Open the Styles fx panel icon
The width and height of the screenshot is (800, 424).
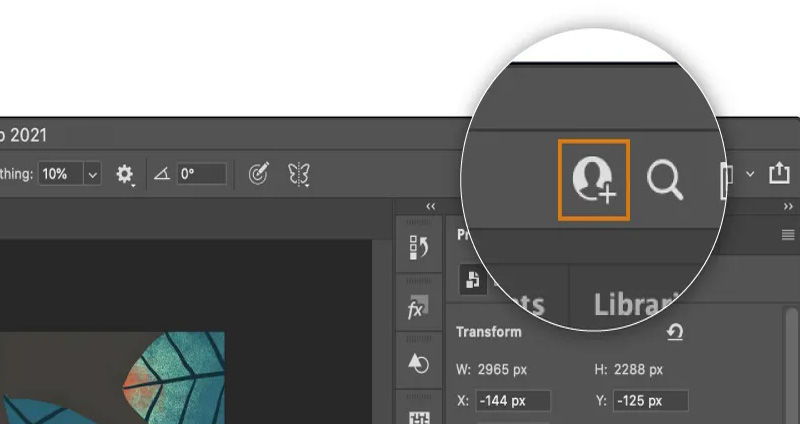click(x=418, y=308)
